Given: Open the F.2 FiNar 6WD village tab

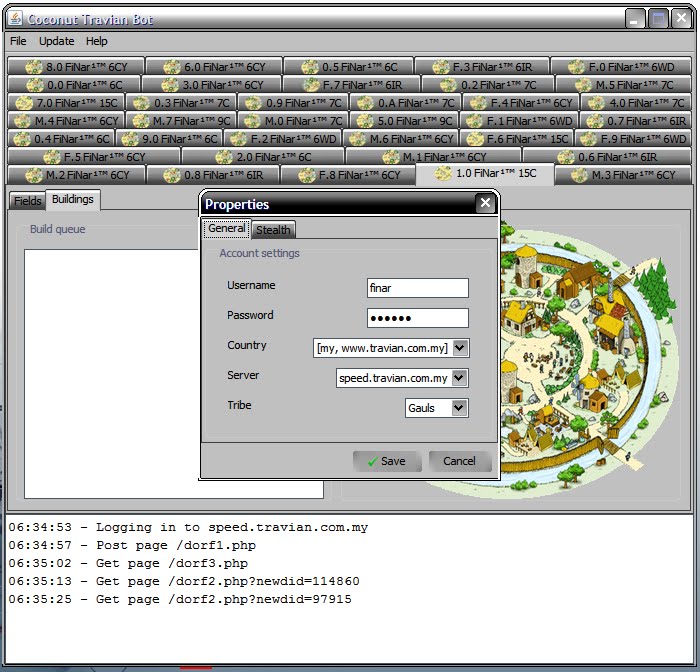Looking at the screenshot, I should point(283,139).
